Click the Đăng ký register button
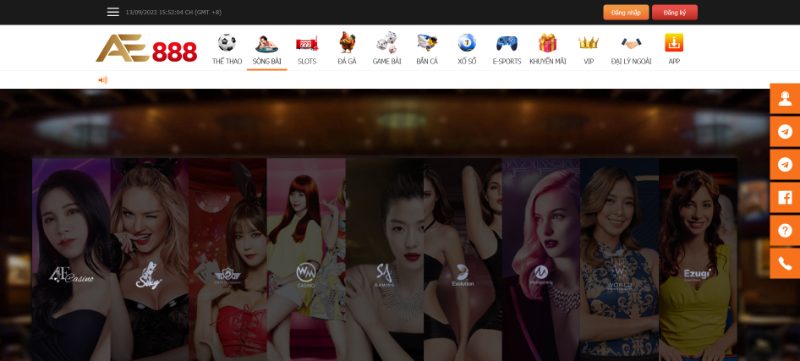Viewport: 800px width, 361px height. point(674,12)
